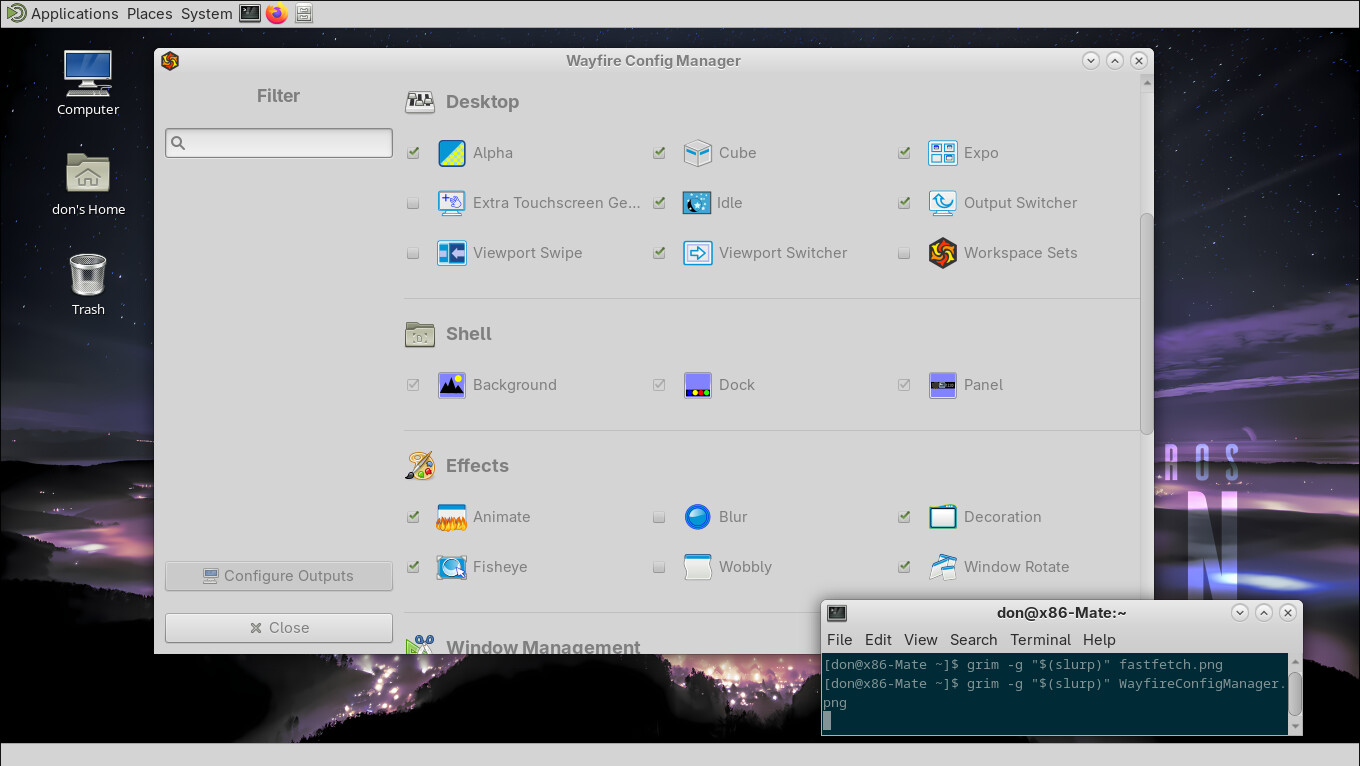Screen dimensions: 1360x766
Task: Open the Dock plugin icon
Action: 698,385
